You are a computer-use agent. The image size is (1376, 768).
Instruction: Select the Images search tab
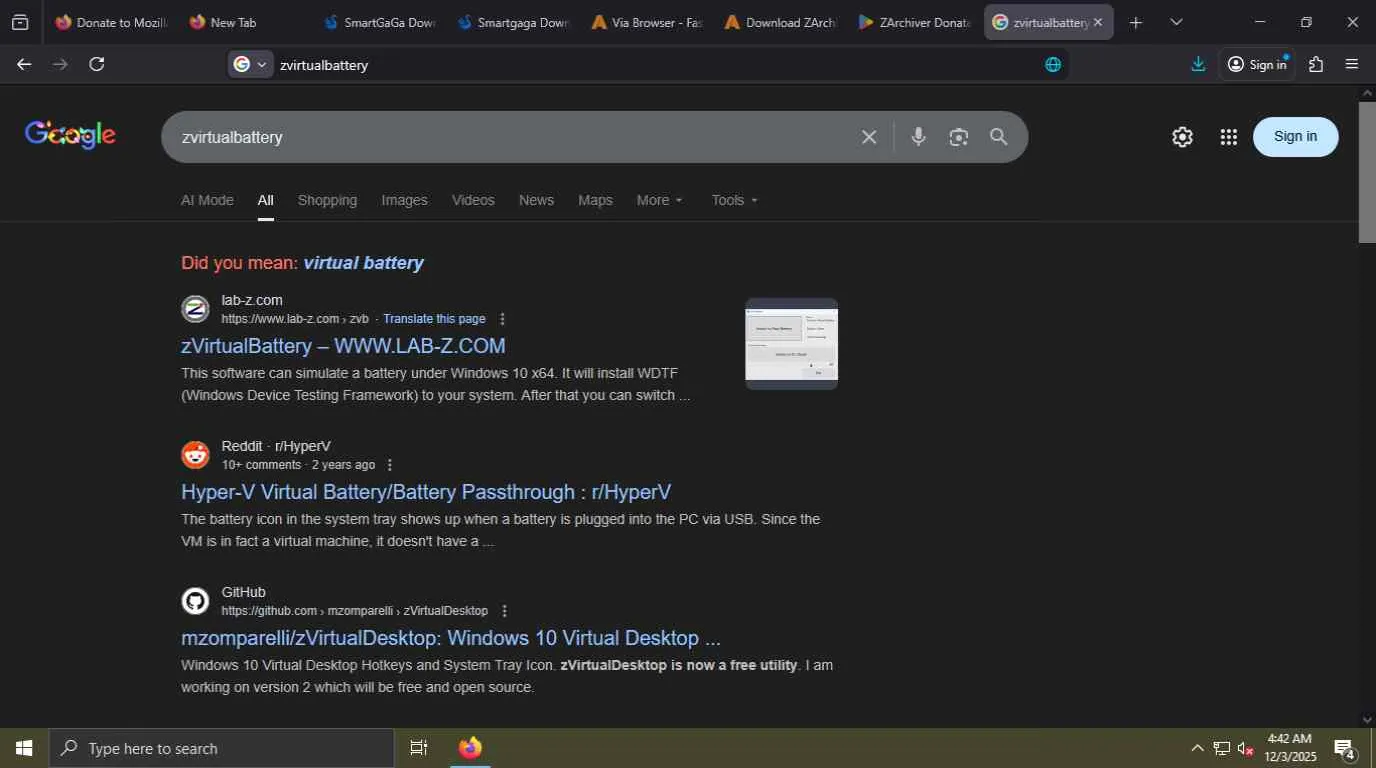coord(404,200)
